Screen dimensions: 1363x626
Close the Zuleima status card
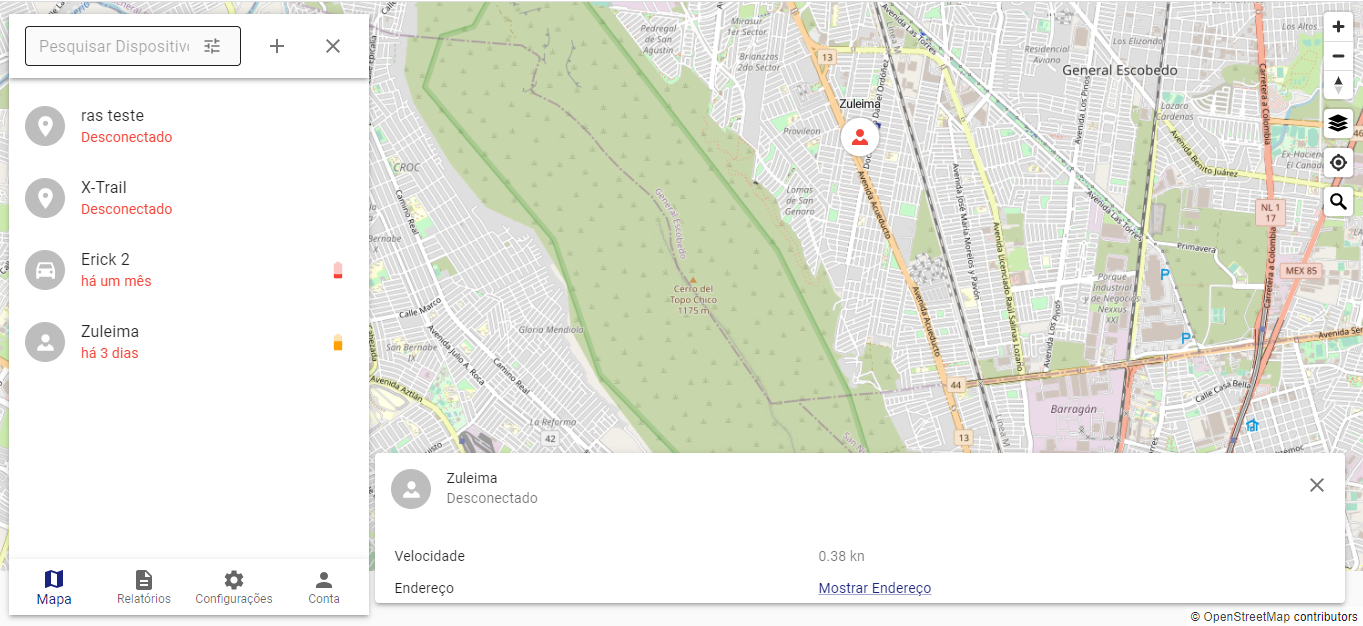[1317, 485]
